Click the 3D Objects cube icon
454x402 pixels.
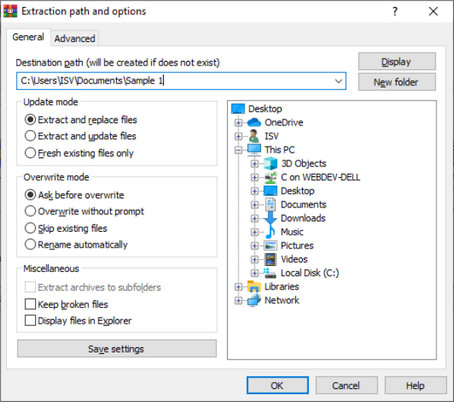click(x=270, y=163)
